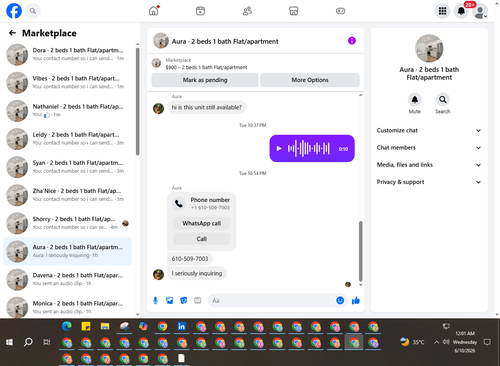500x366 pixels.
Task: Open Shorry conversation
Action: click(68, 223)
